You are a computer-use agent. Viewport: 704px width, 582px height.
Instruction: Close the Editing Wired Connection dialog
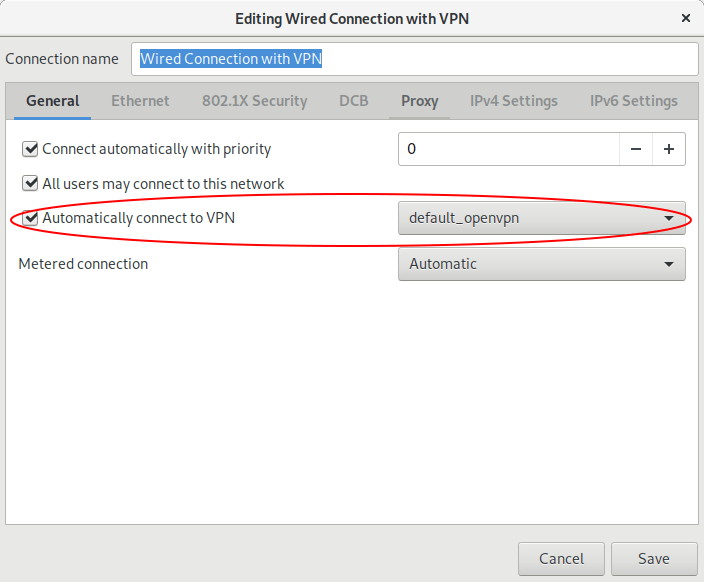(x=686, y=18)
